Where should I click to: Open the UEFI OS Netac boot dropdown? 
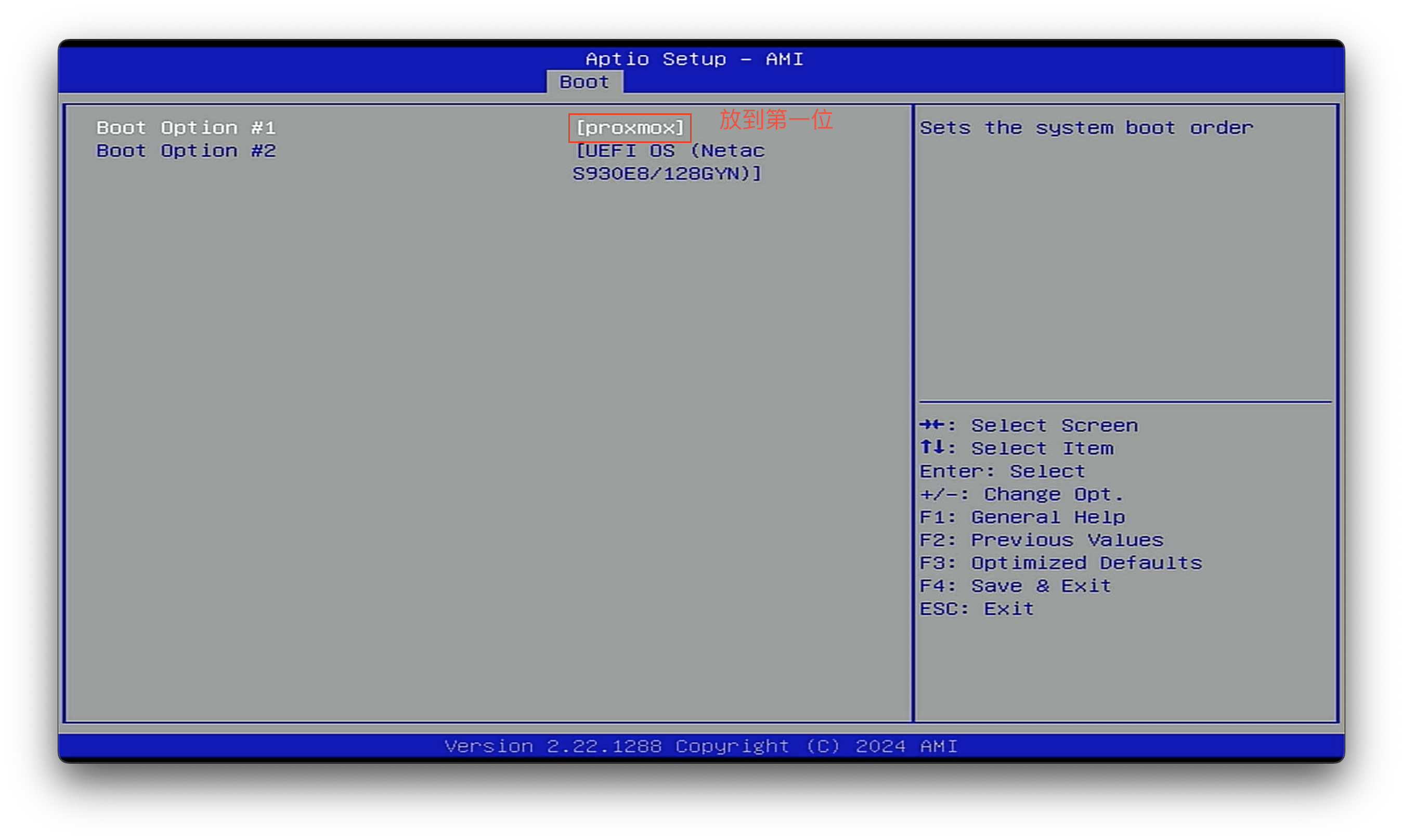(670, 151)
